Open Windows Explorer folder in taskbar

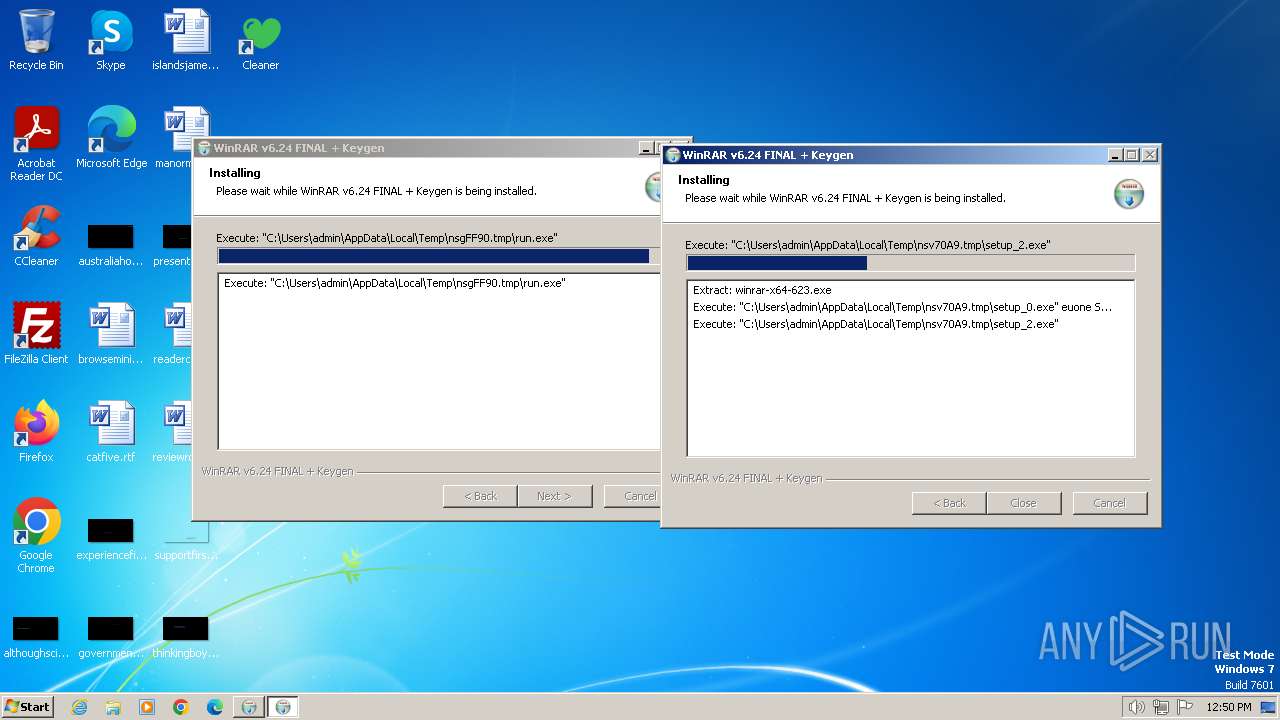tap(113, 707)
